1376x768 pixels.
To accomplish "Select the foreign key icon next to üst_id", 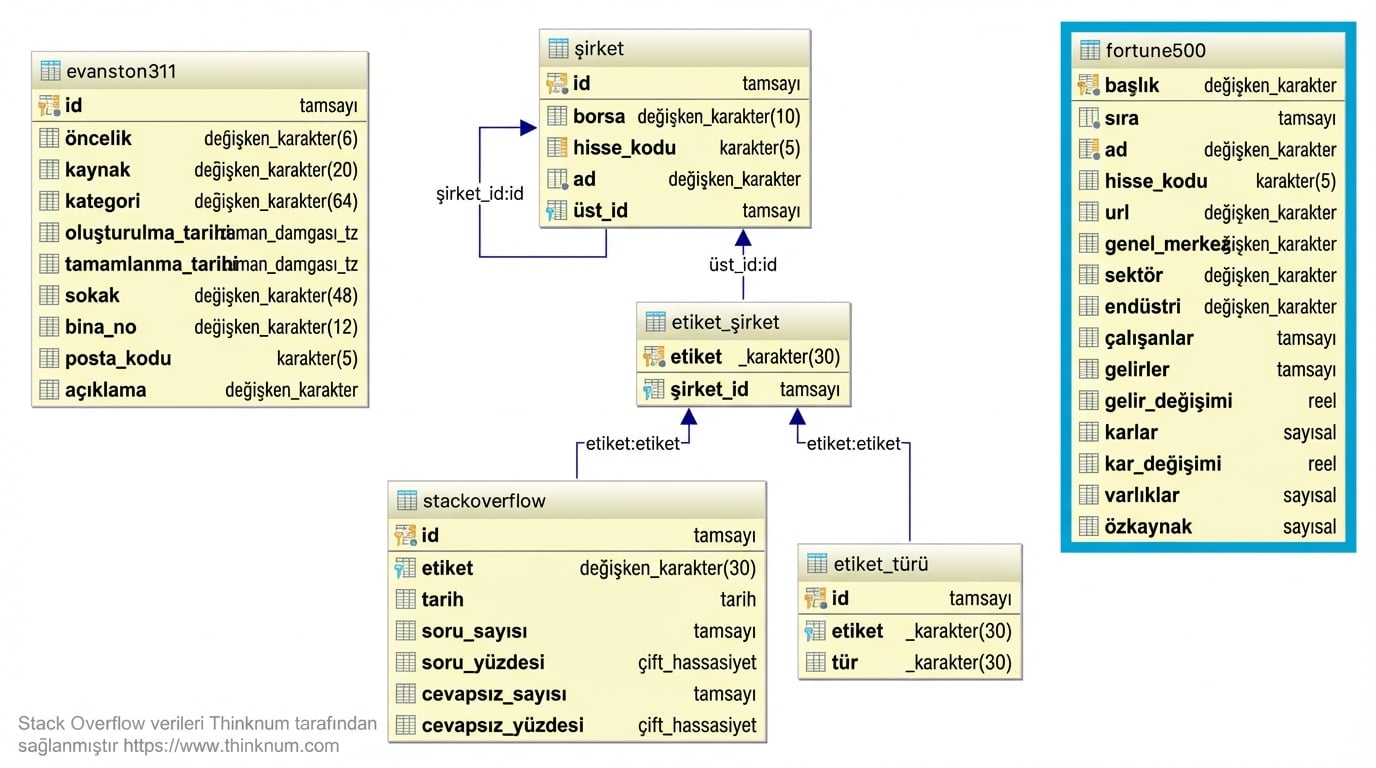I will [557, 211].
